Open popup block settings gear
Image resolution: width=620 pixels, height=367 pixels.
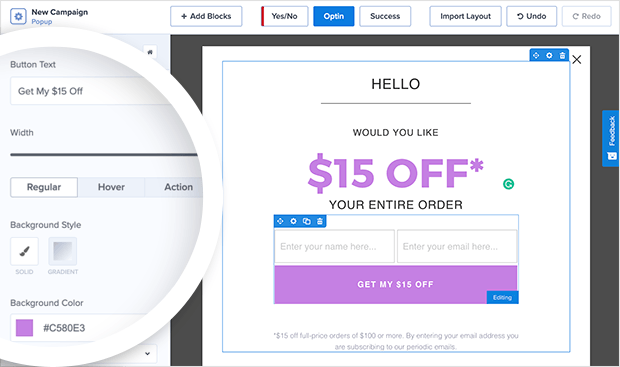coord(549,55)
